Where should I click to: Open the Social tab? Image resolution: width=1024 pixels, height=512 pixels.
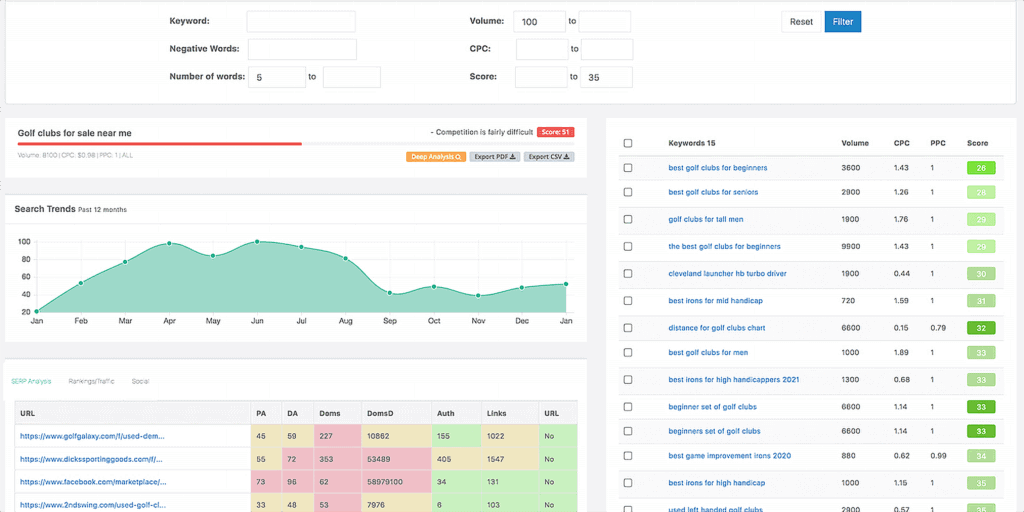140,381
